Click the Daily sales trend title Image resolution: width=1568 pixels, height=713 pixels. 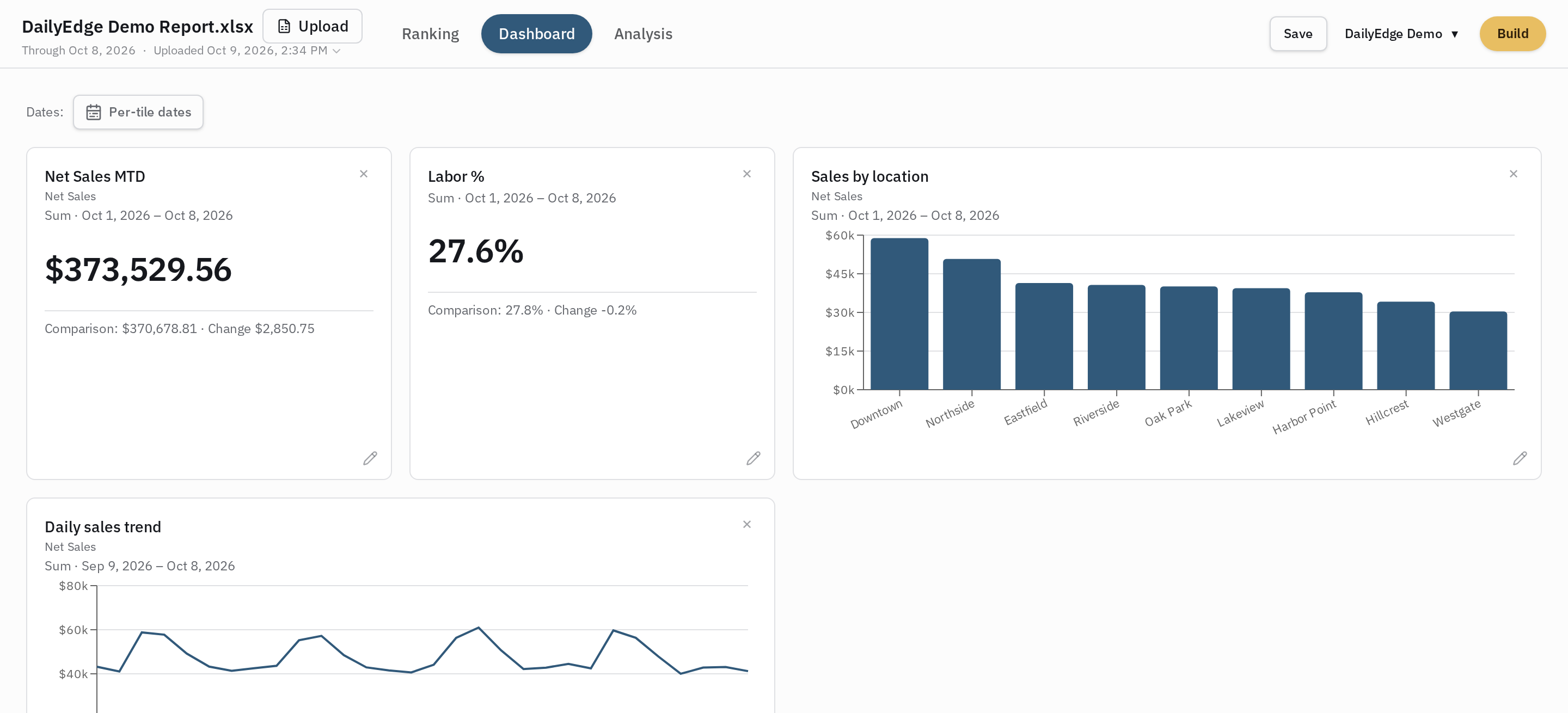click(103, 527)
